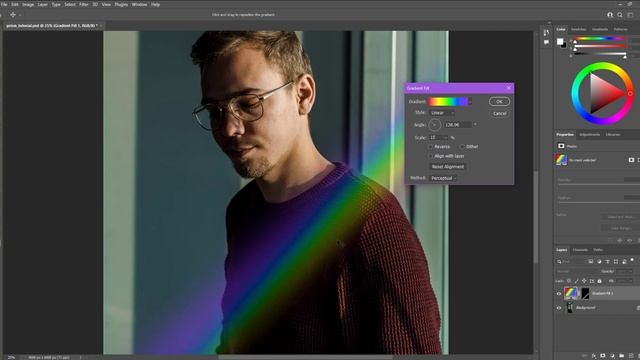This screenshot has width=640, height=360.
Task: Click the Gradient Fill 1 layer thumbnail
Action: point(571,293)
